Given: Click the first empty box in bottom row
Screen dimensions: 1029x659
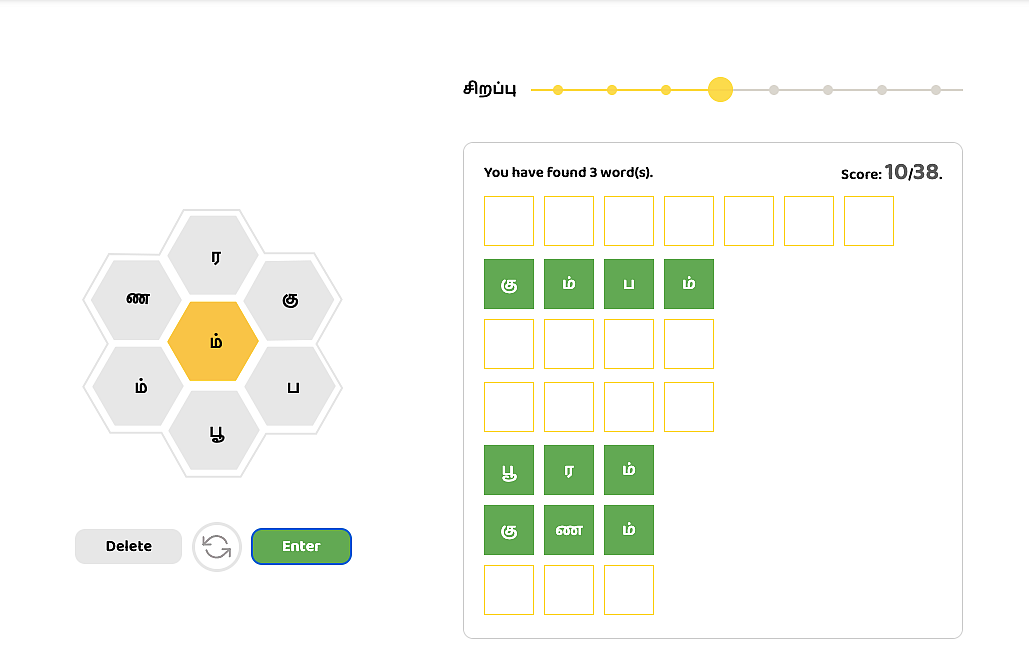Looking at the screenshot, I should [509, 590].
